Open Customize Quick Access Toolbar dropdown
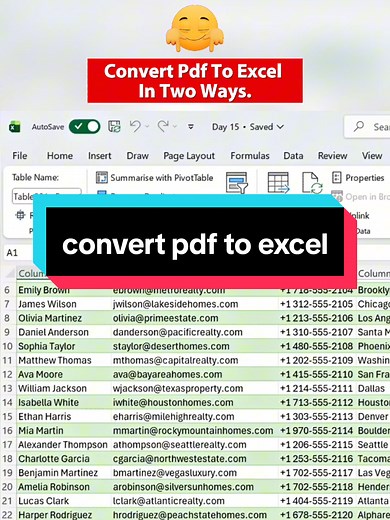This screenshot has width=390, height=520. click(191, 127)
